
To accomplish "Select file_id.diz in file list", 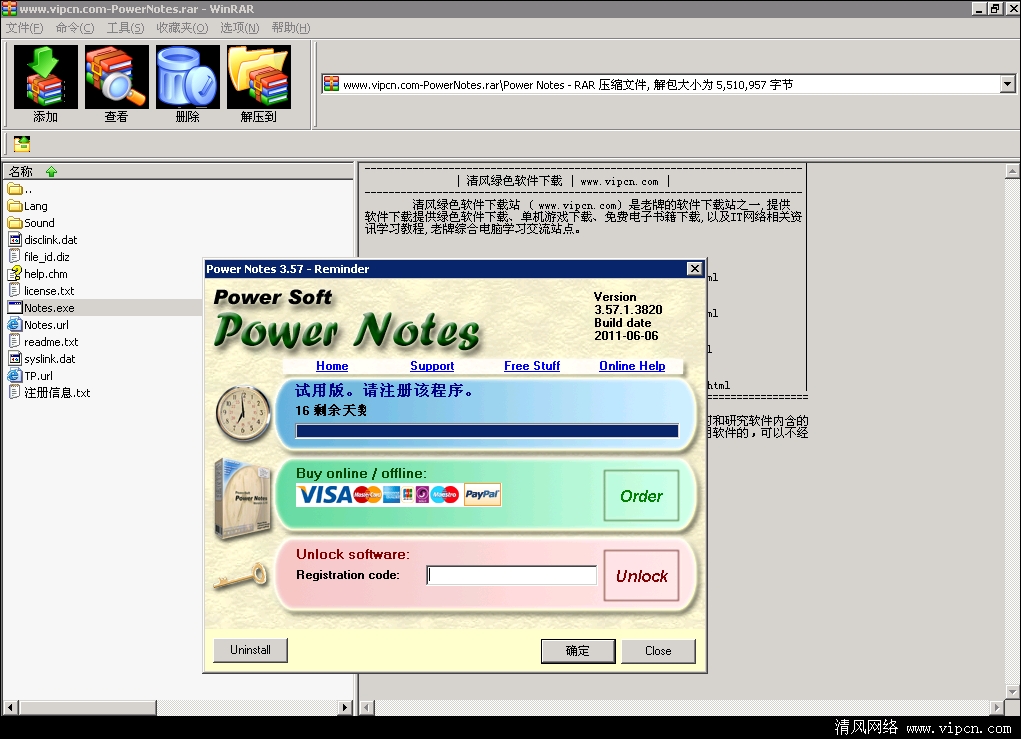I will [39, 257].
